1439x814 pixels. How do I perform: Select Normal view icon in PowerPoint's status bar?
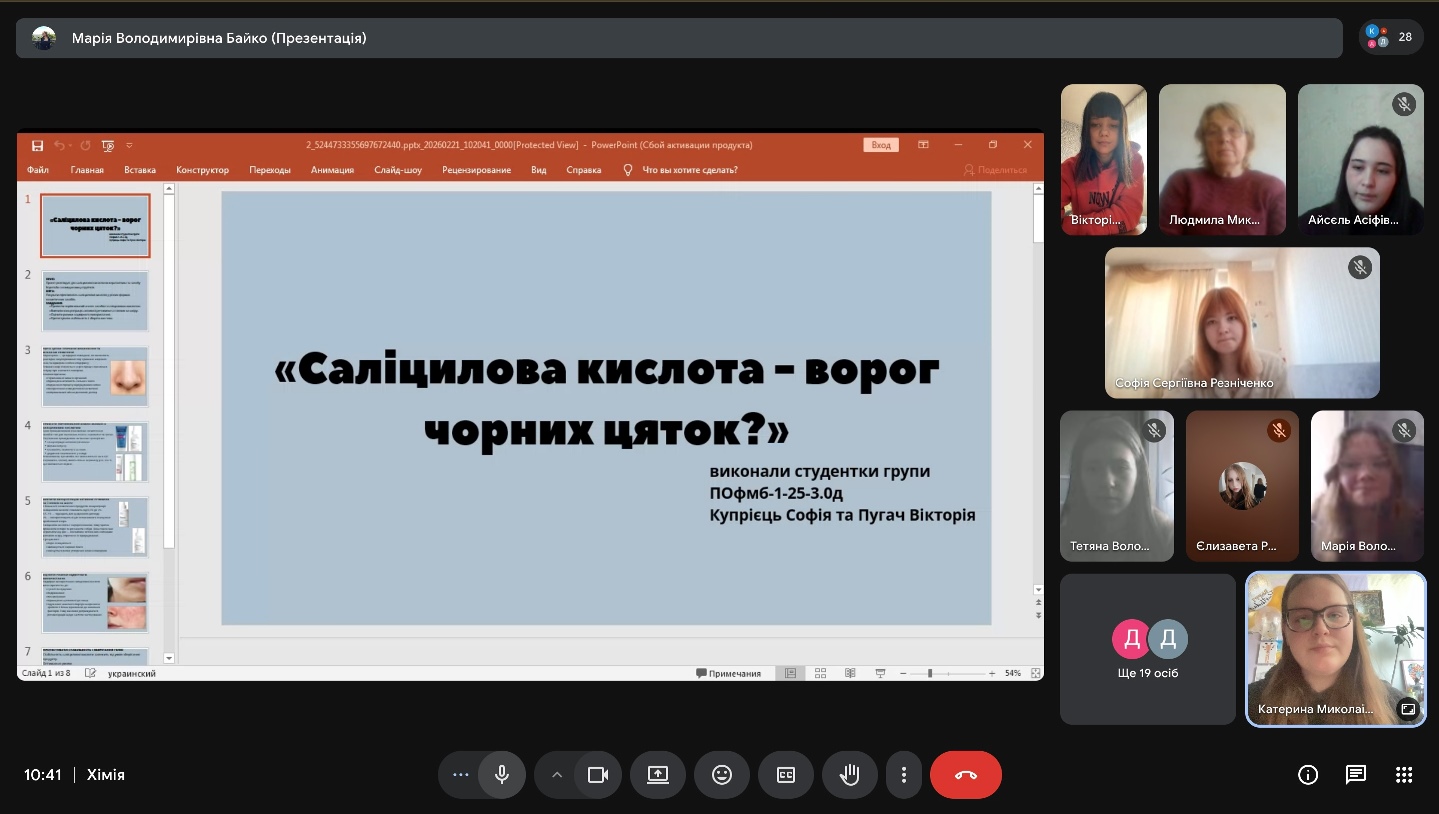pos(790,673)
